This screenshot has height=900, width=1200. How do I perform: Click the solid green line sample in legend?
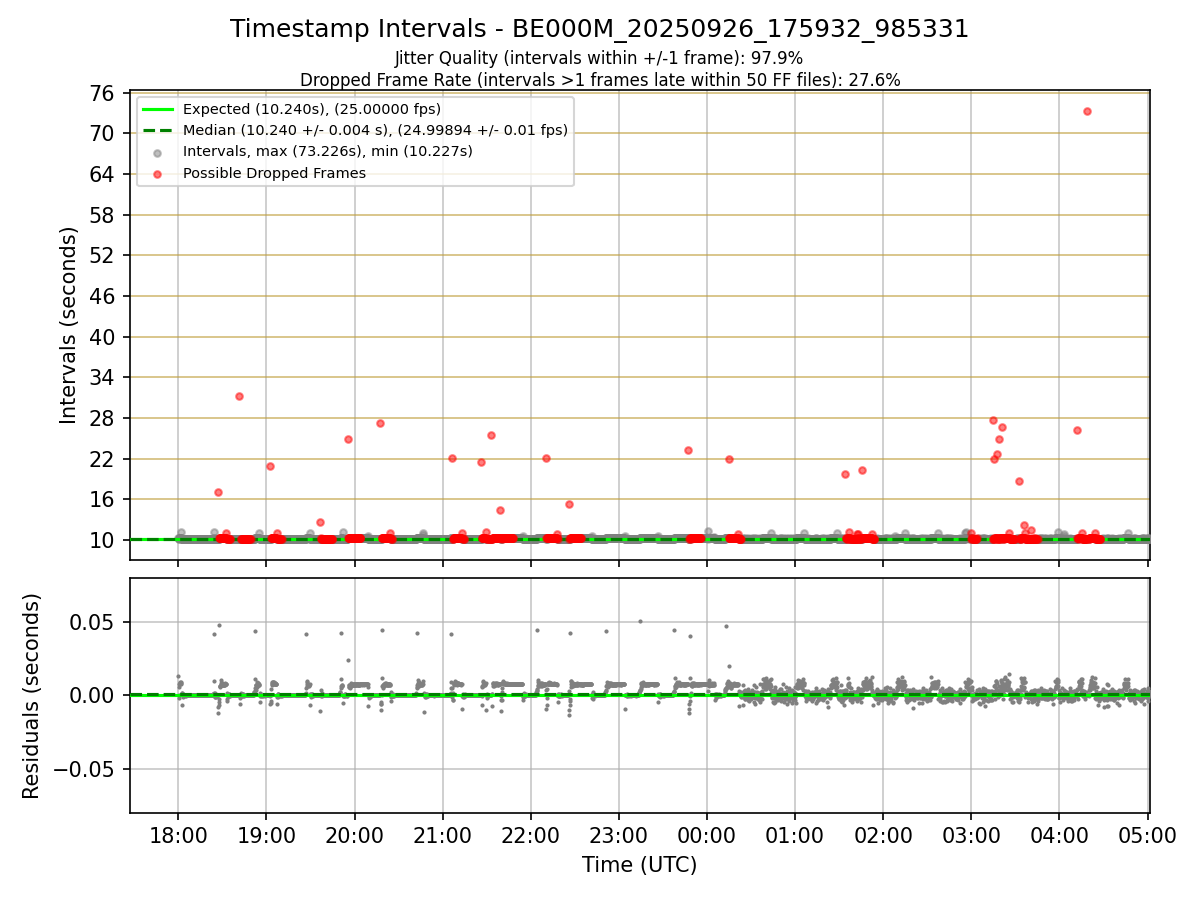158,109
